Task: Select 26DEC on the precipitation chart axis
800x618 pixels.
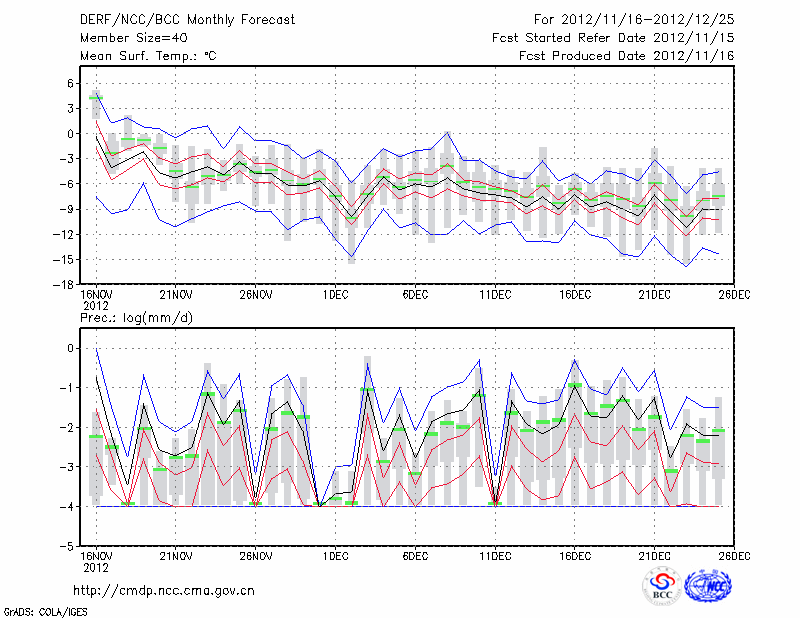Action: click(735, 555)
